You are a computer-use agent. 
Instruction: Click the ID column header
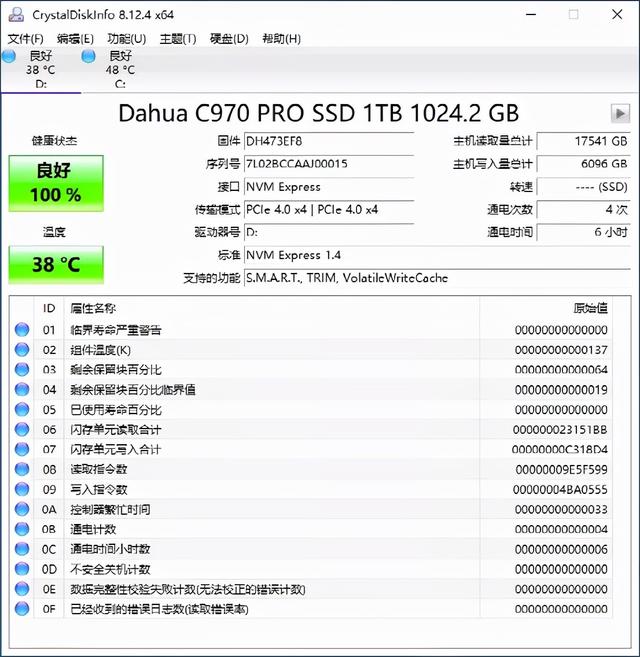tap(49, 308)
